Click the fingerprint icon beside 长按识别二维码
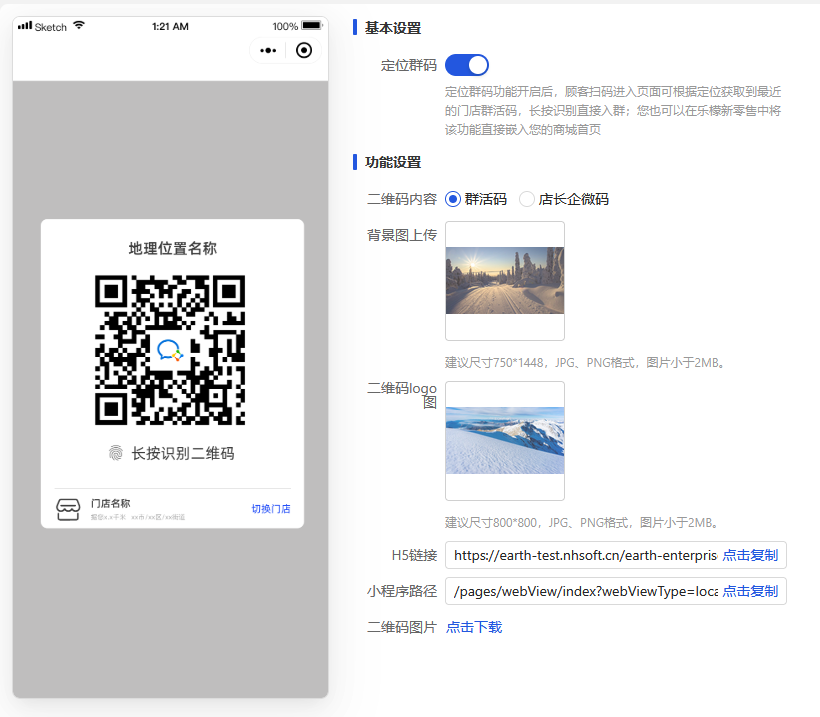Screen dimensions: 820x717 coord(116,453)
